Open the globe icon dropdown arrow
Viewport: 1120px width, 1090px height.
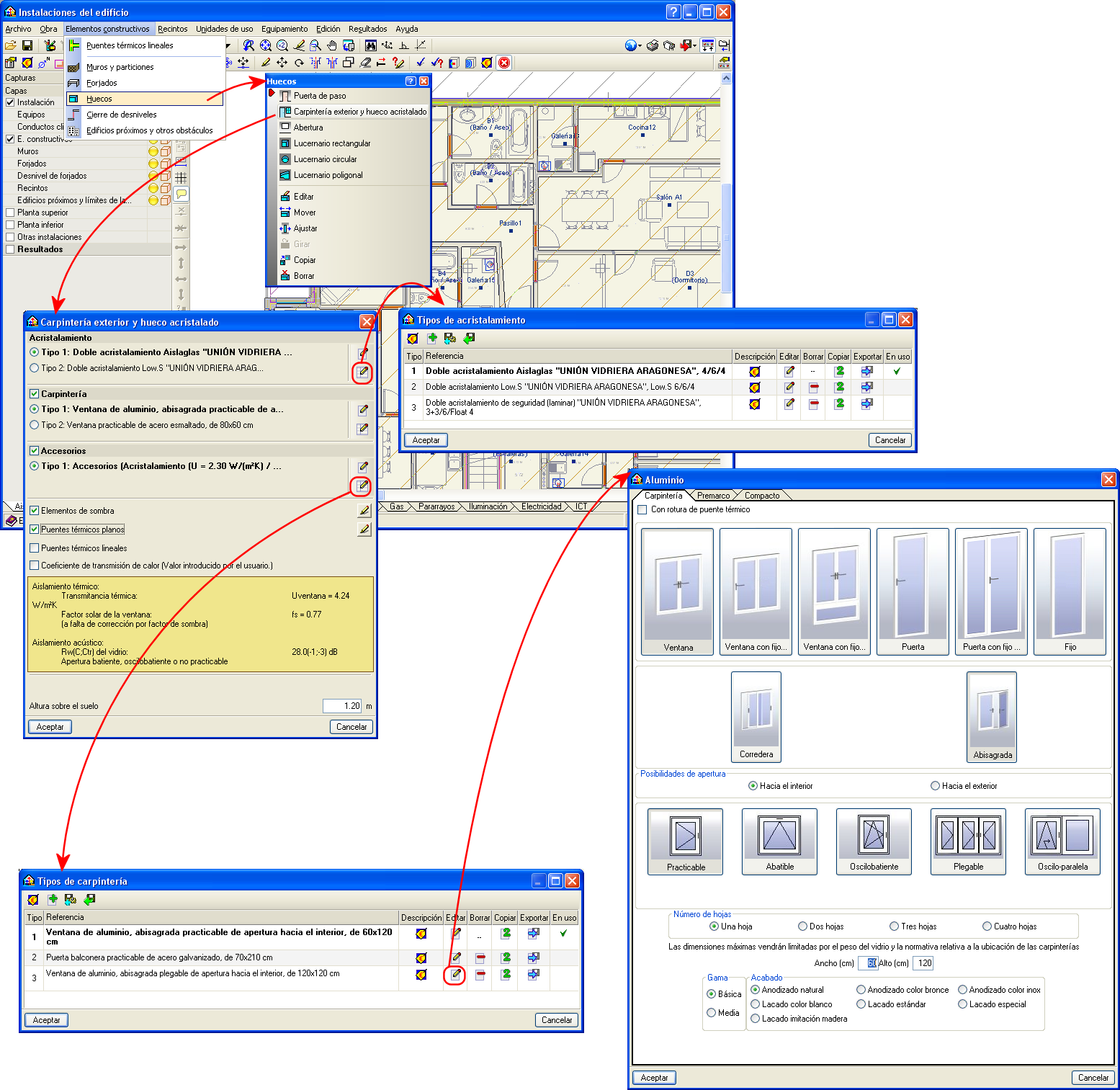(640, 45)
